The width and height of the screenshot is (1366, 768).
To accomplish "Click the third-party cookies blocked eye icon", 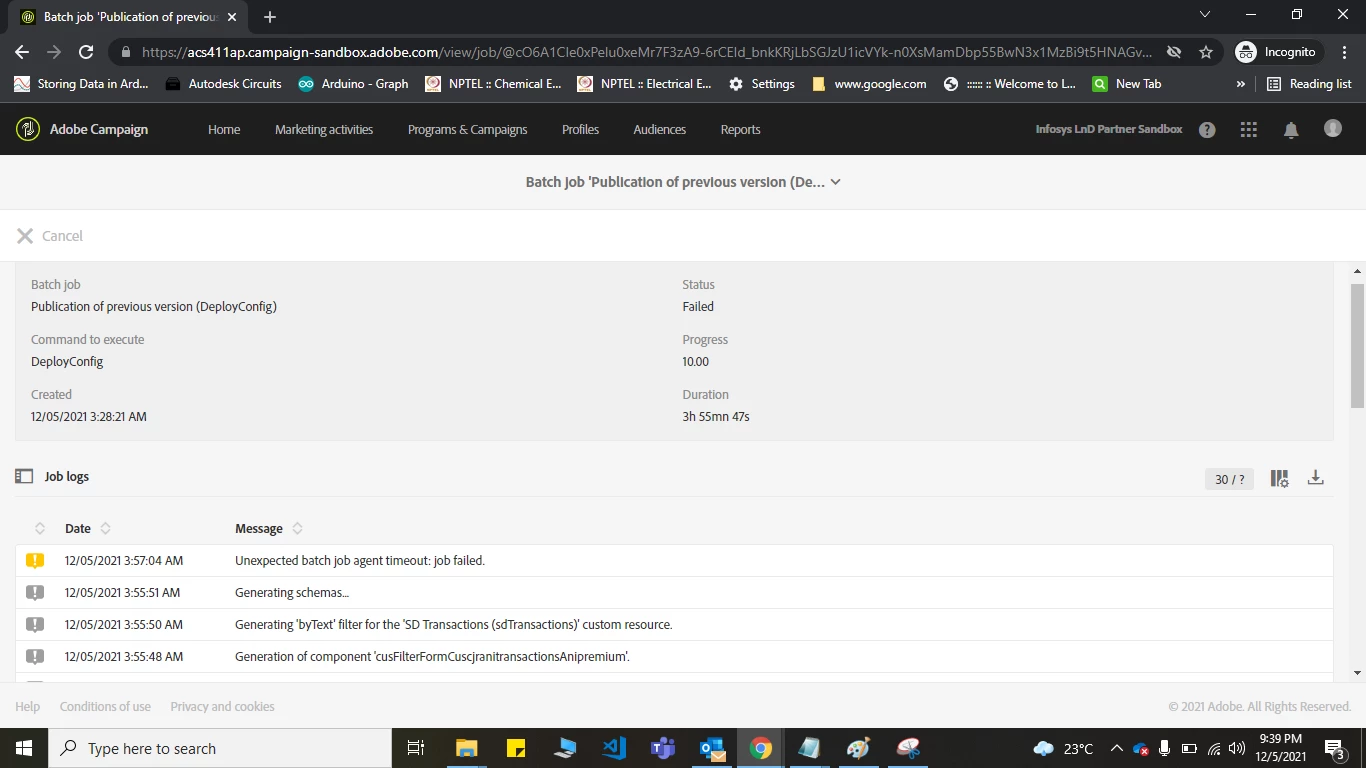I will coord(1174,52).
